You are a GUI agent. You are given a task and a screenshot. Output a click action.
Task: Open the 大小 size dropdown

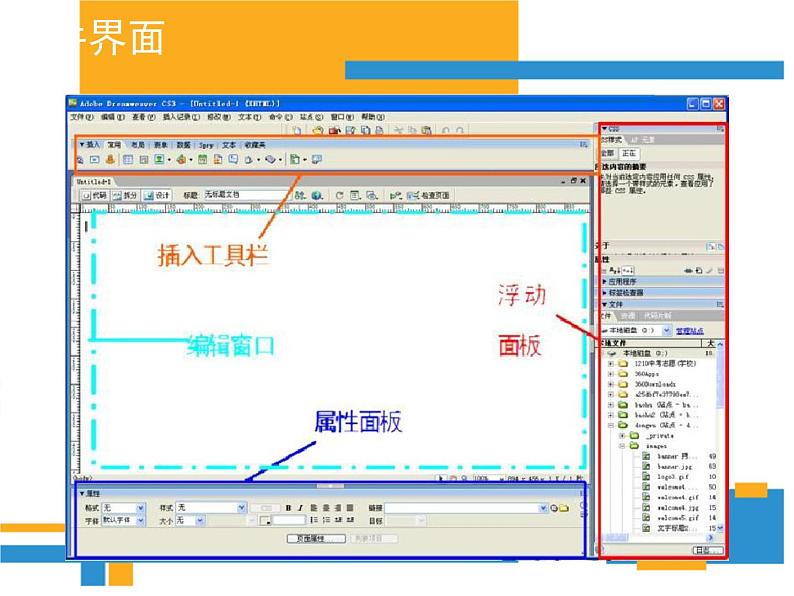[190, 521]
